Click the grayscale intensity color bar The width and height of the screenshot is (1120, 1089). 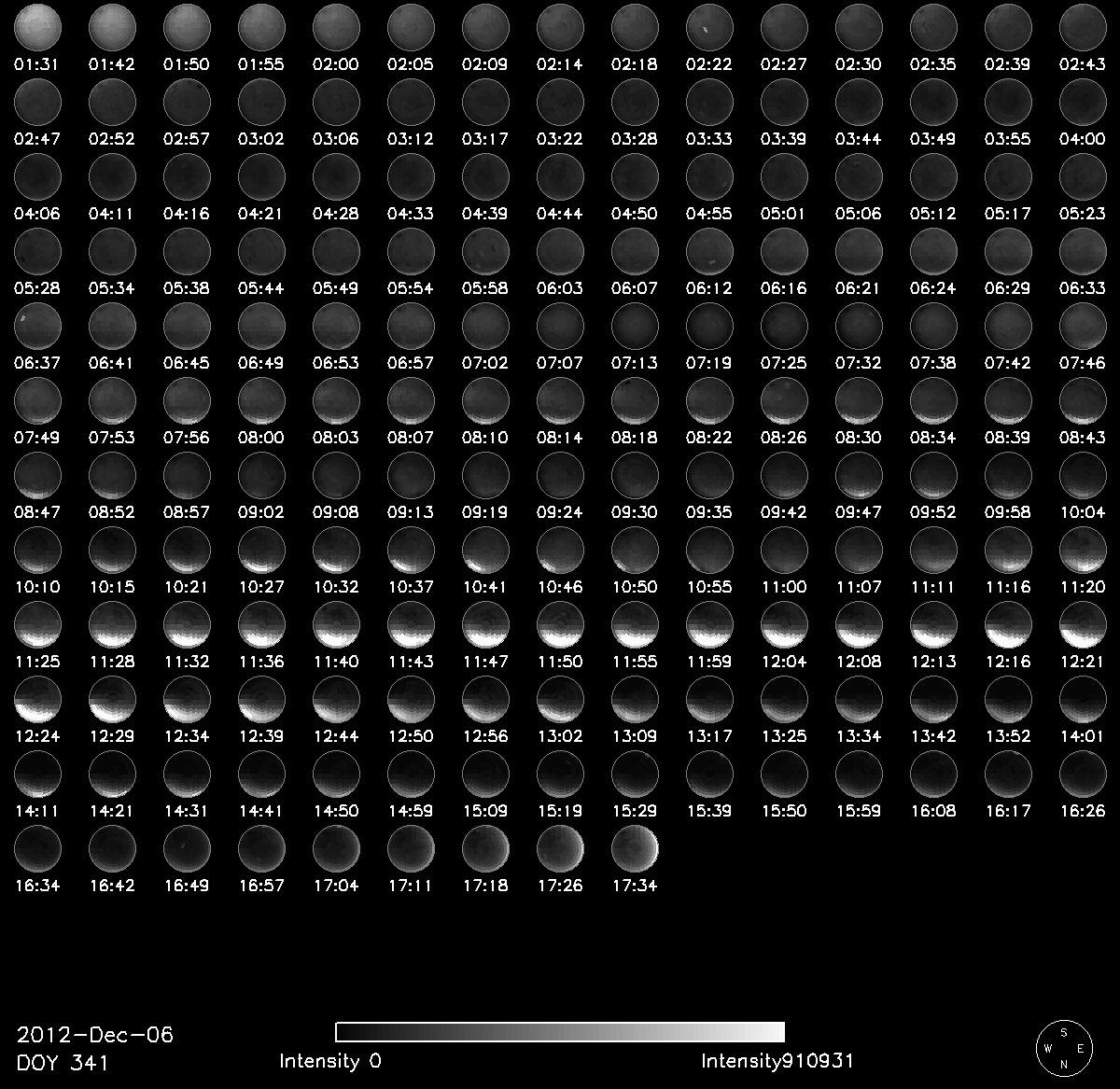pos(560,1031)
